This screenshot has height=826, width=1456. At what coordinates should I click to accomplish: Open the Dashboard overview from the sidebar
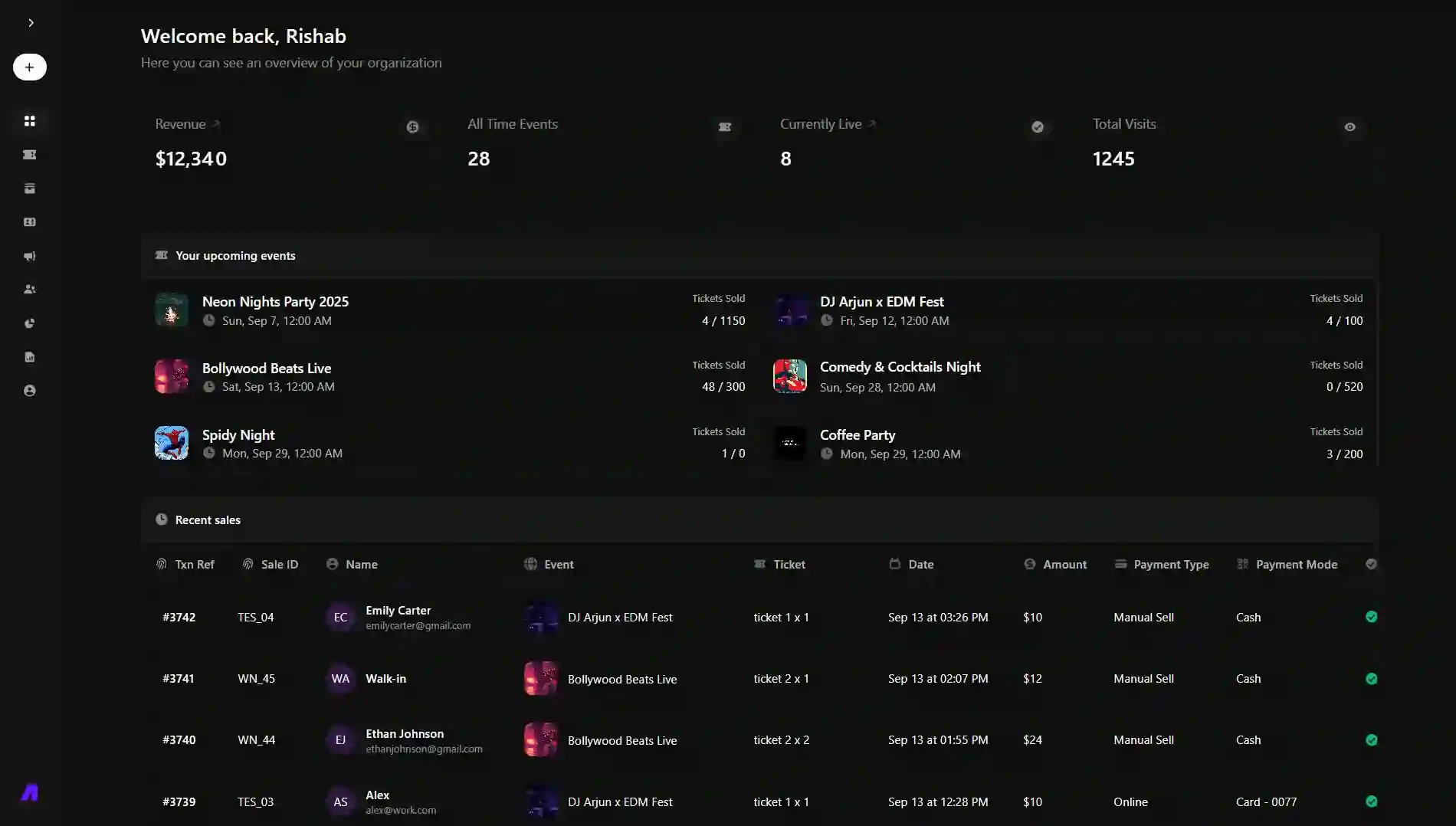pos(30,120)
